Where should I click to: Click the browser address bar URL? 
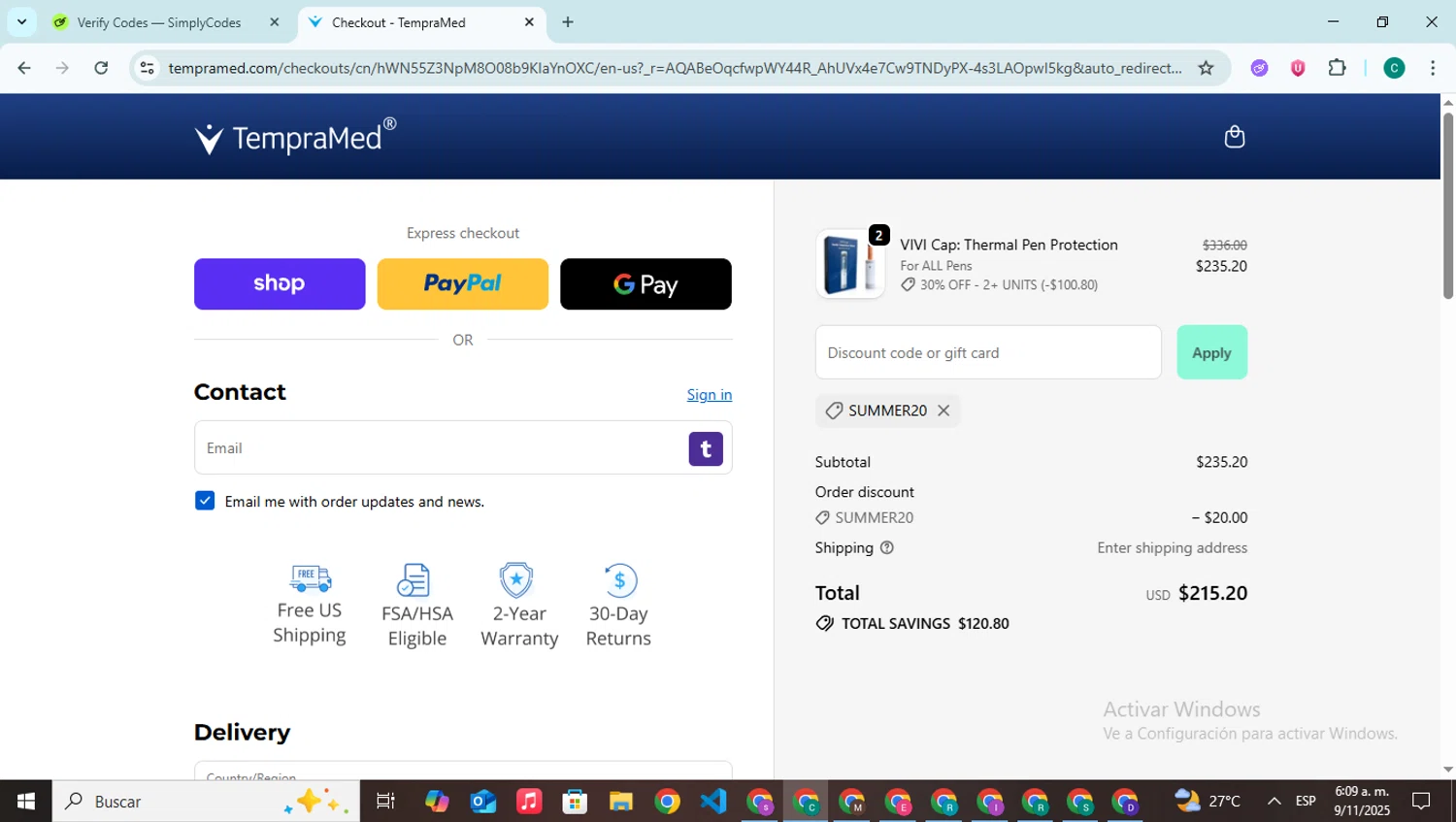(675, 68)
